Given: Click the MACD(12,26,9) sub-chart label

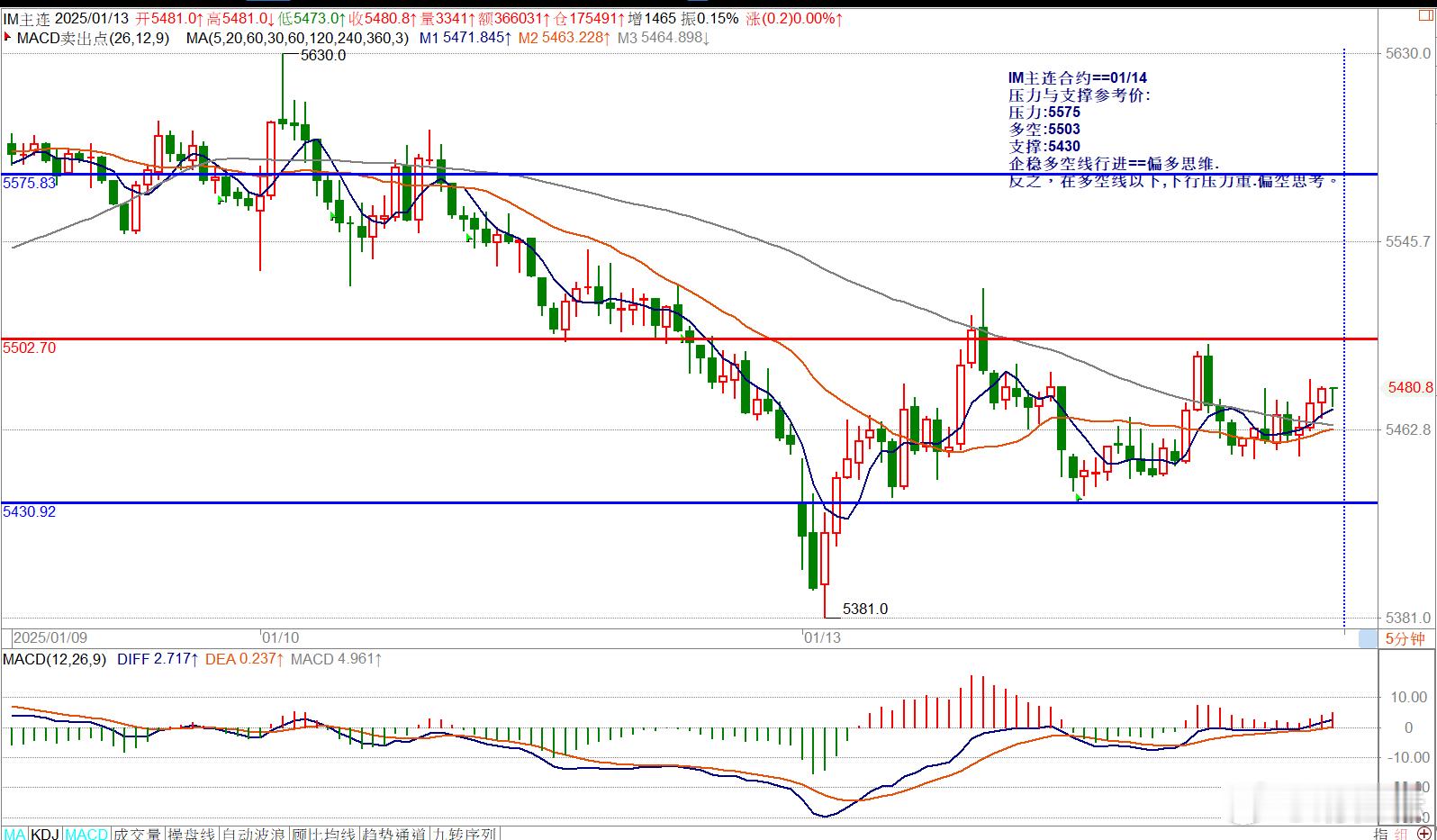Looking at the screenshot, I should click(54, 659).
